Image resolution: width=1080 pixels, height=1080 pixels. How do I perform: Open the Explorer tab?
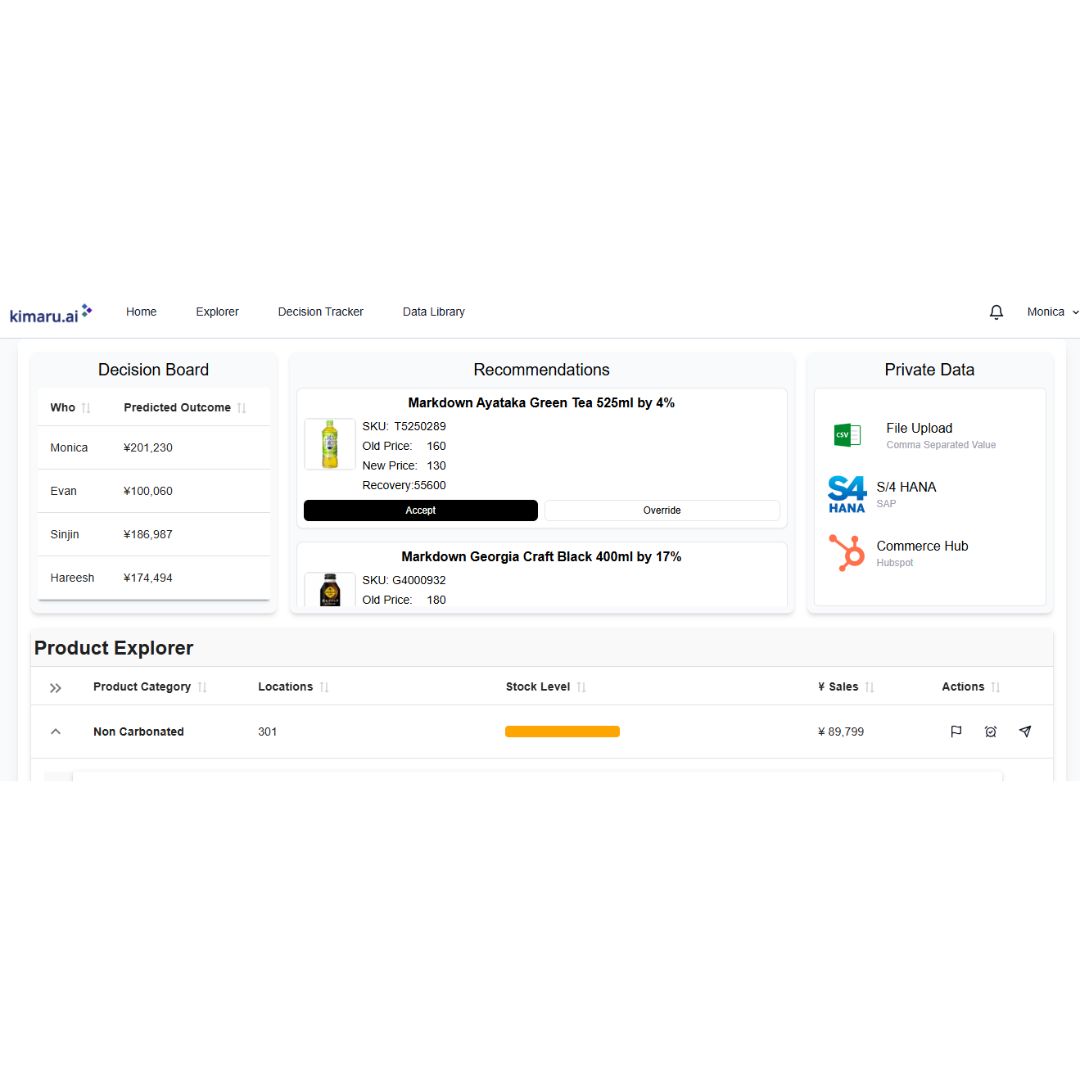217,312
